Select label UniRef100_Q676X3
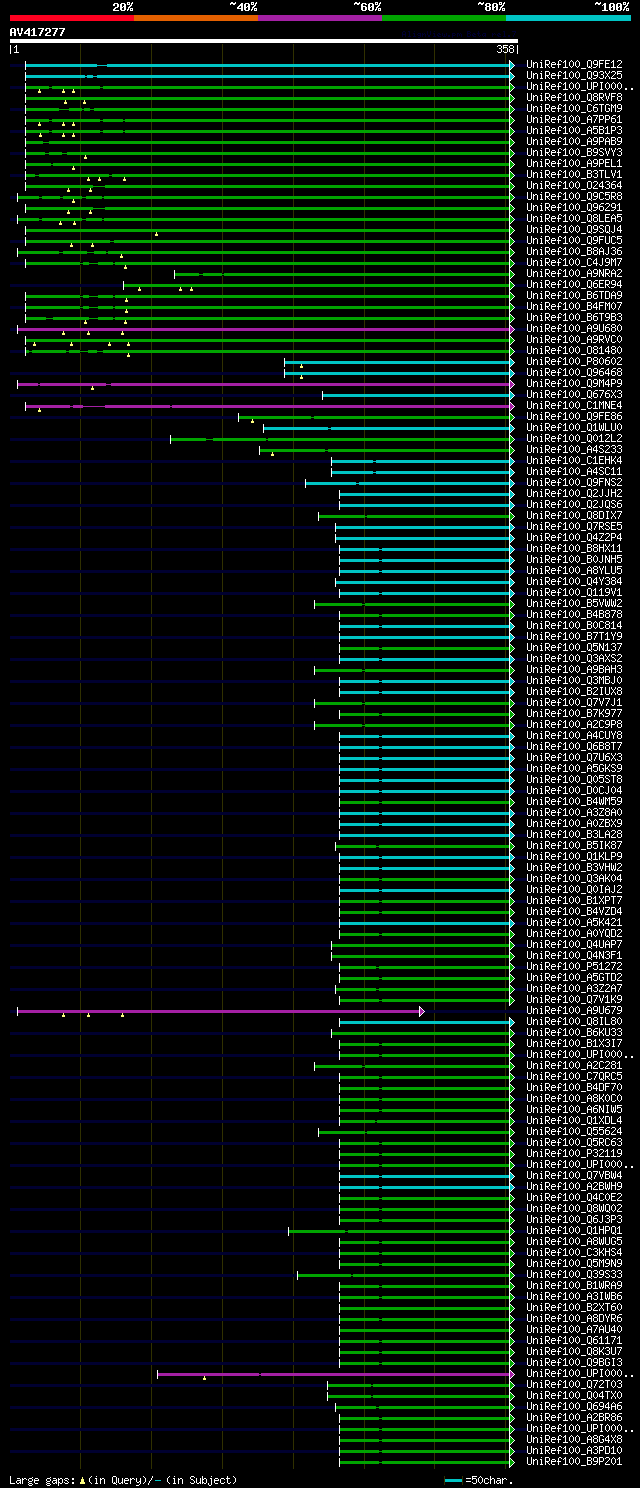The width and height of the screenshot is (640, 1488). [x=574, y=394]
